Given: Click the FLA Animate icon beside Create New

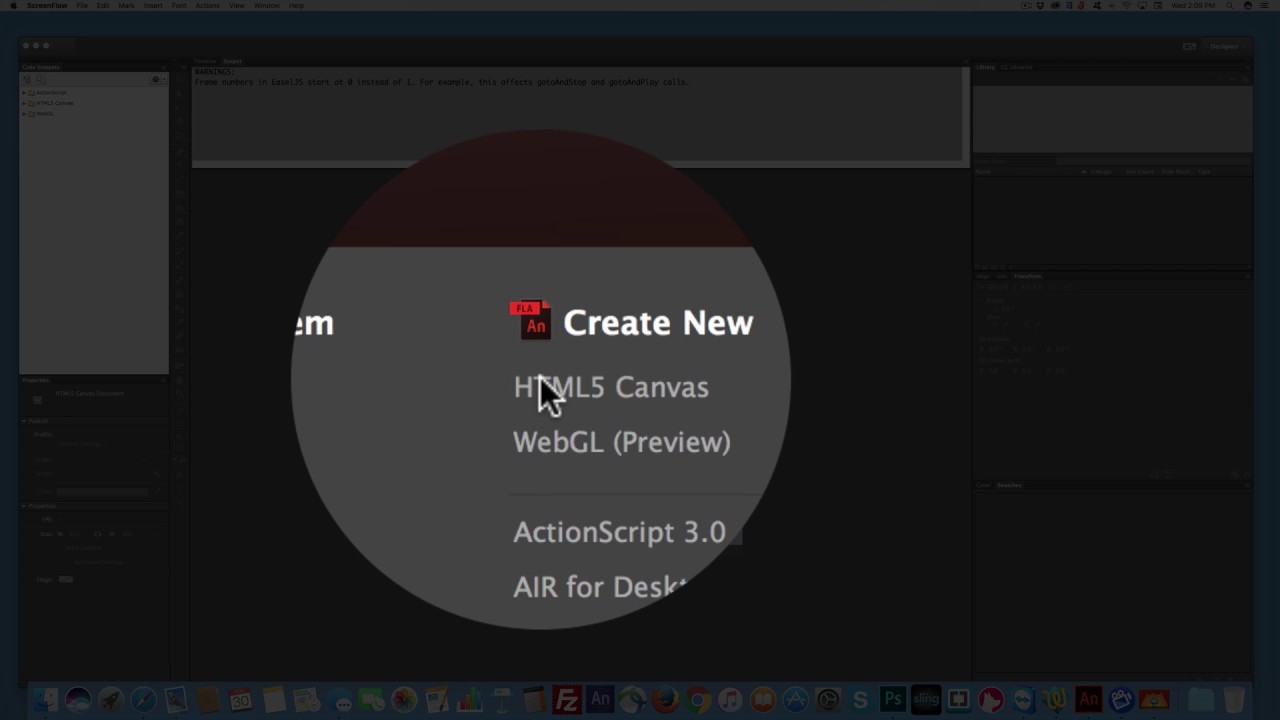Looking at the screenshot, I should pyautogui.click(x=531, y=321).
